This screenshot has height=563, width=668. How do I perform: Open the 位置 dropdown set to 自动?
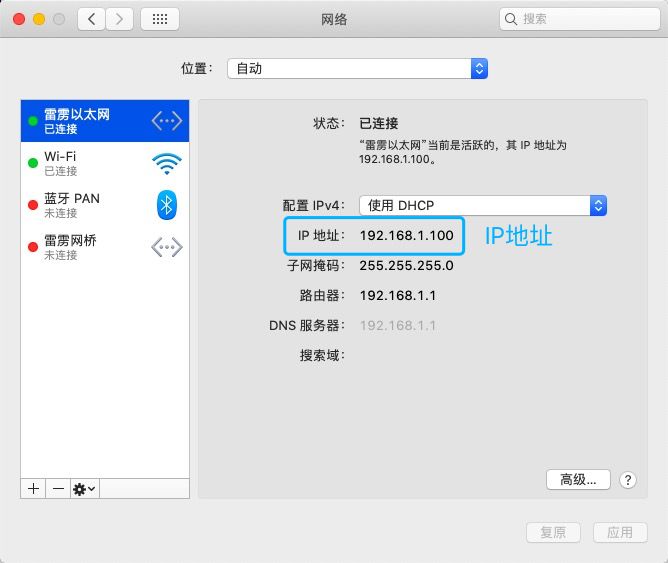[x=357, y=69]
